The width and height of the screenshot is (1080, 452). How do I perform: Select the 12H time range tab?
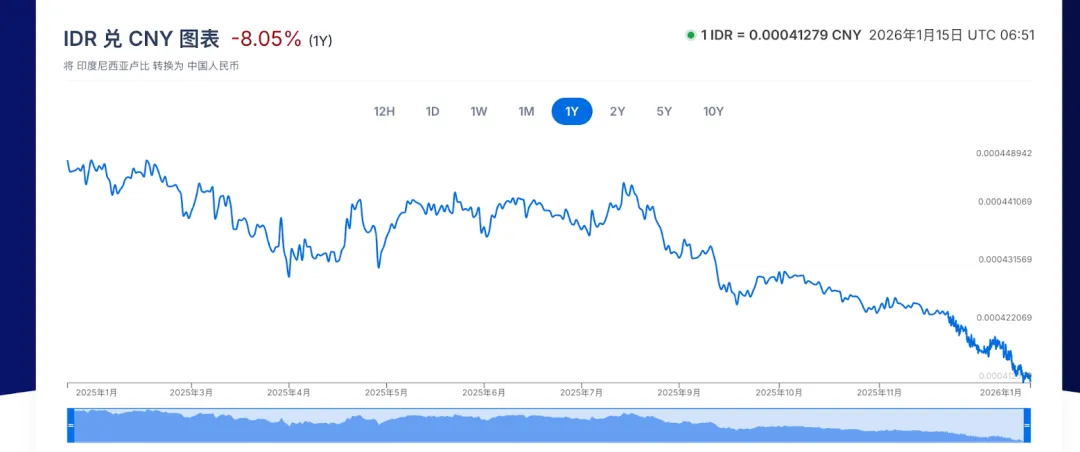(384, 111)
